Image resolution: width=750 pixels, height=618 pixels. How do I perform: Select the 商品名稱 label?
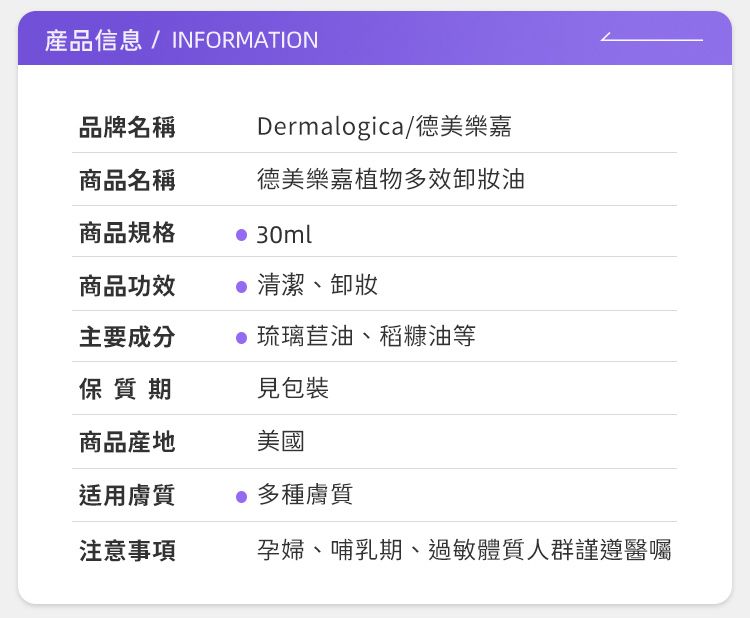pos(127,181)
